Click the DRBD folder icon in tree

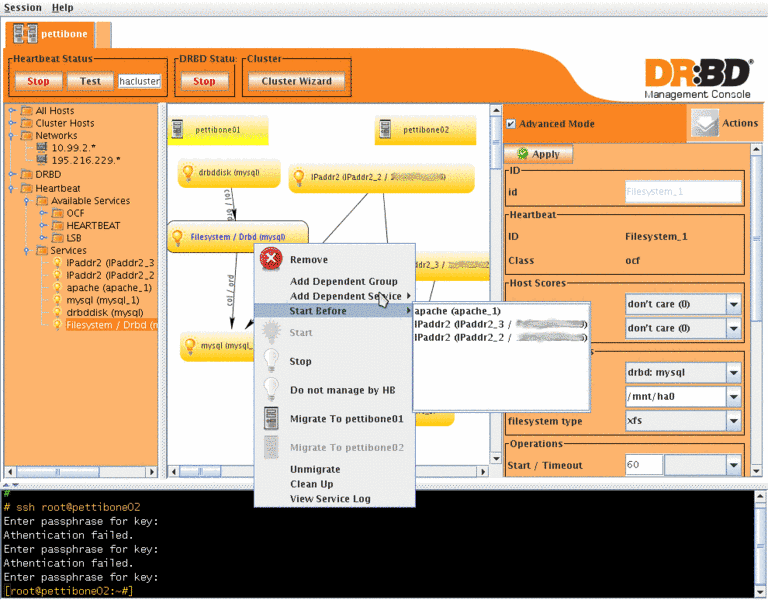pos(26,174)
